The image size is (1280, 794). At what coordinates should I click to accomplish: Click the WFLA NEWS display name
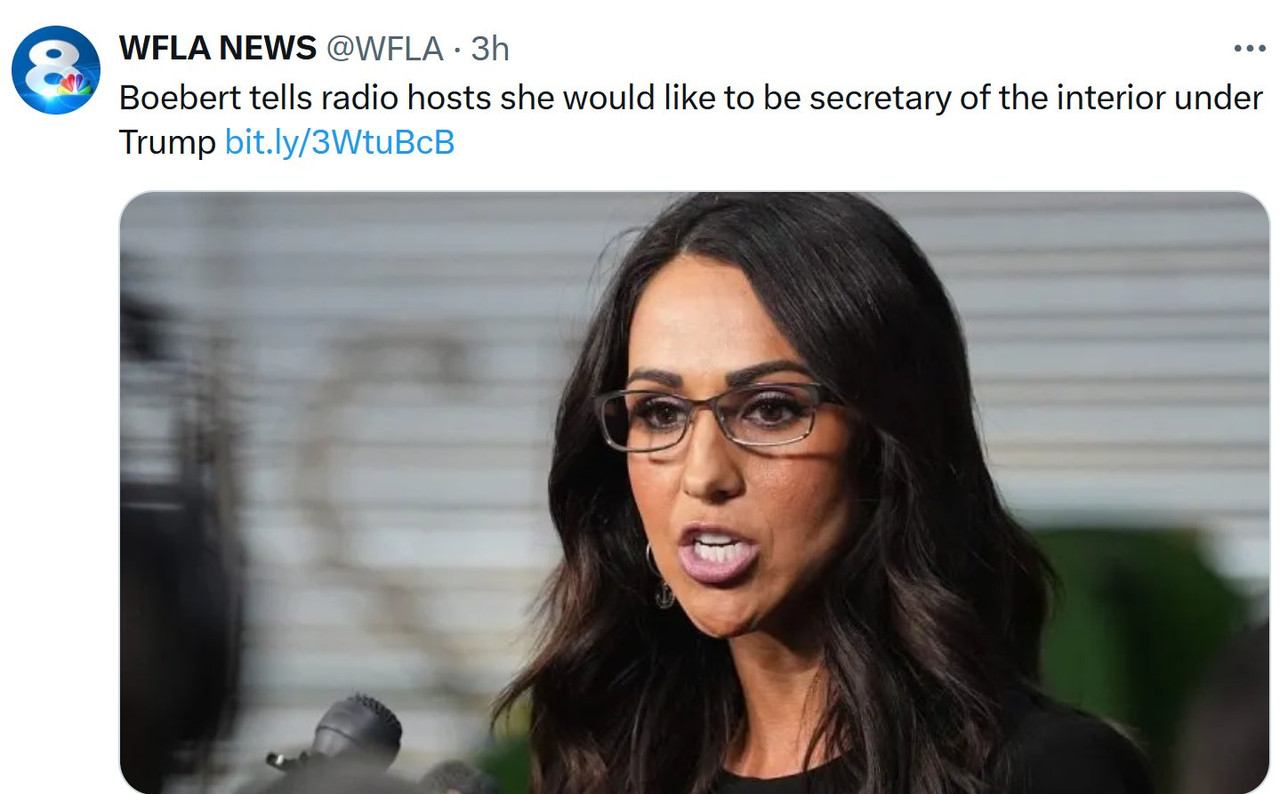click(217, 47)
